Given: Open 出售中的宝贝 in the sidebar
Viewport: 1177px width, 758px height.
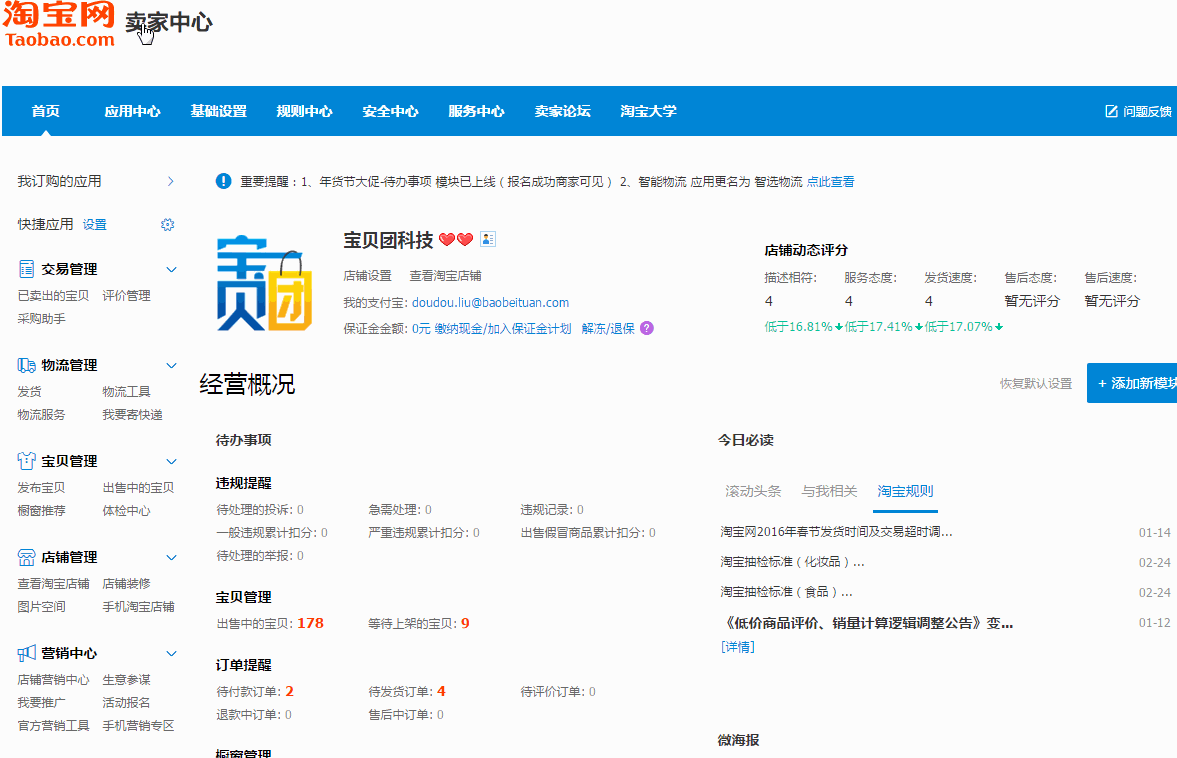Looking at the screenshot, I should tap(138, 488).
